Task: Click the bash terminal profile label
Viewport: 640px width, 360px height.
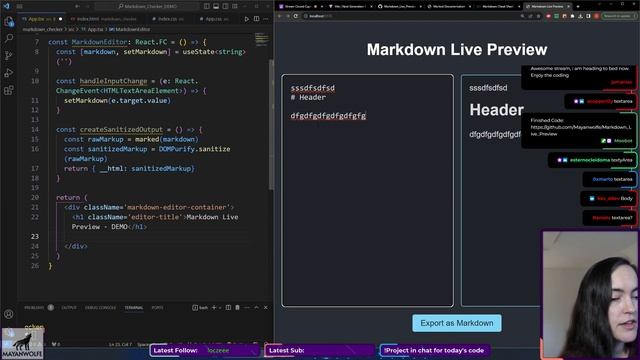Action: [x=200, y=307]
